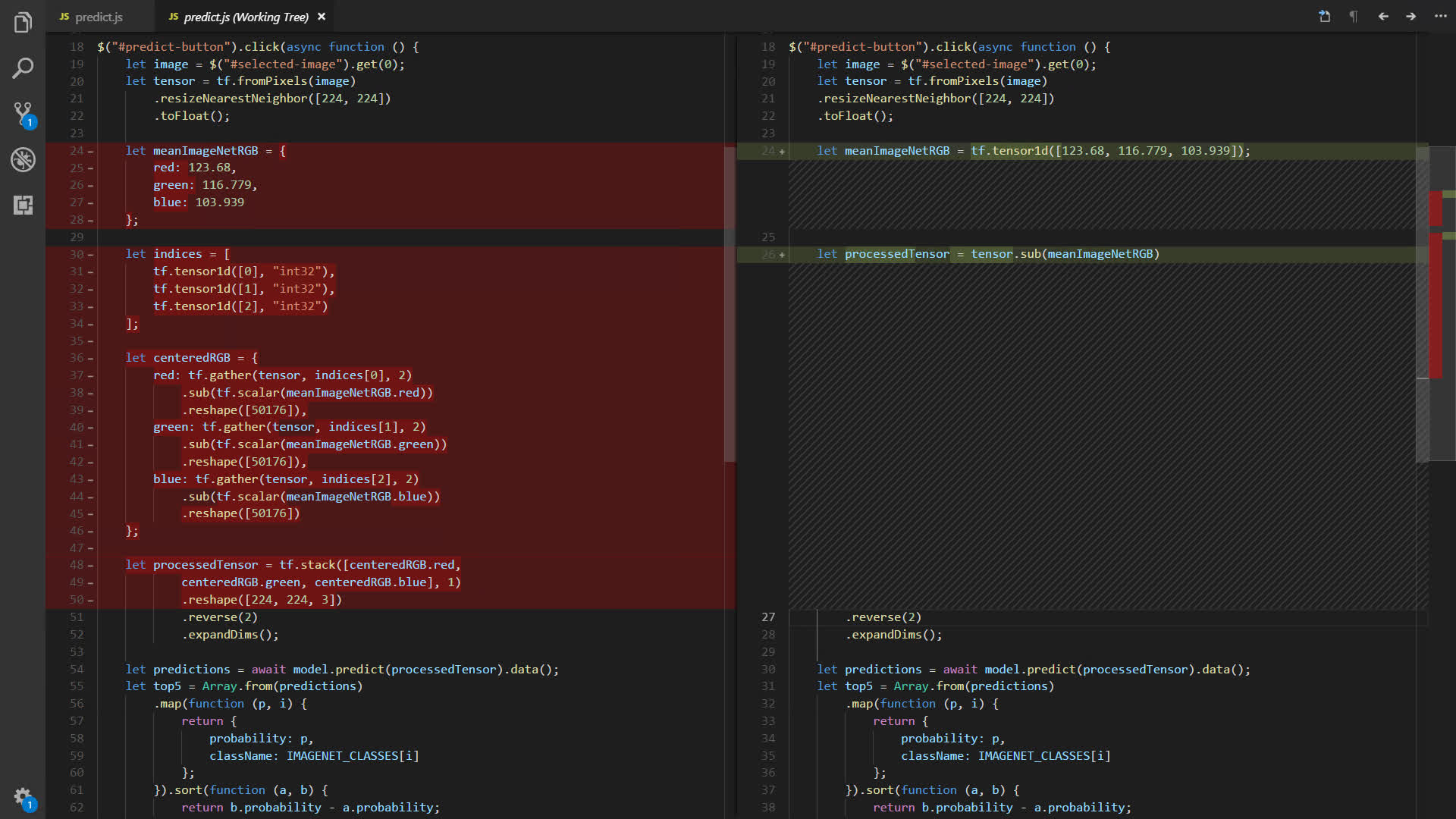The image size is (1456, 819).
Task: Click 'red: 123.68,' on left line 25
Action: click(x=195, y=168)
